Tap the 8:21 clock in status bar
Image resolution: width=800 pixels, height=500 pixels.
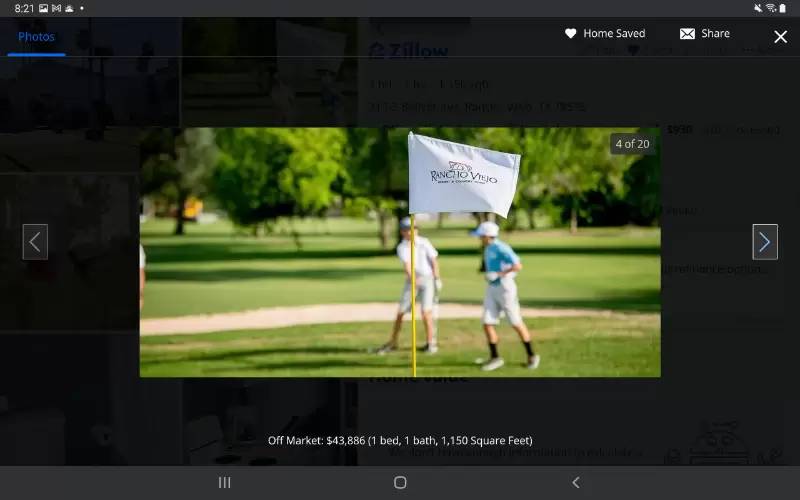click(x=24, y=8)
